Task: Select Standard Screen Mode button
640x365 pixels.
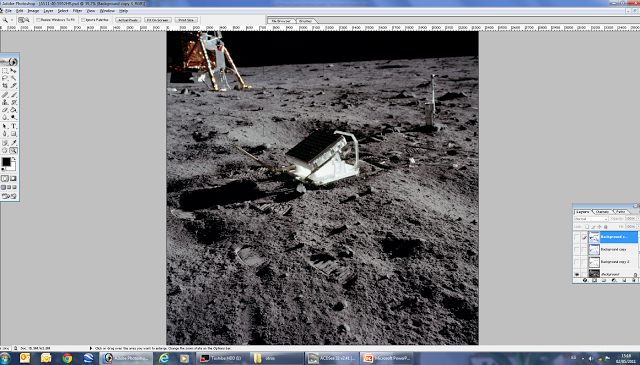Action: pyautogui.click(x=3, y=187)
